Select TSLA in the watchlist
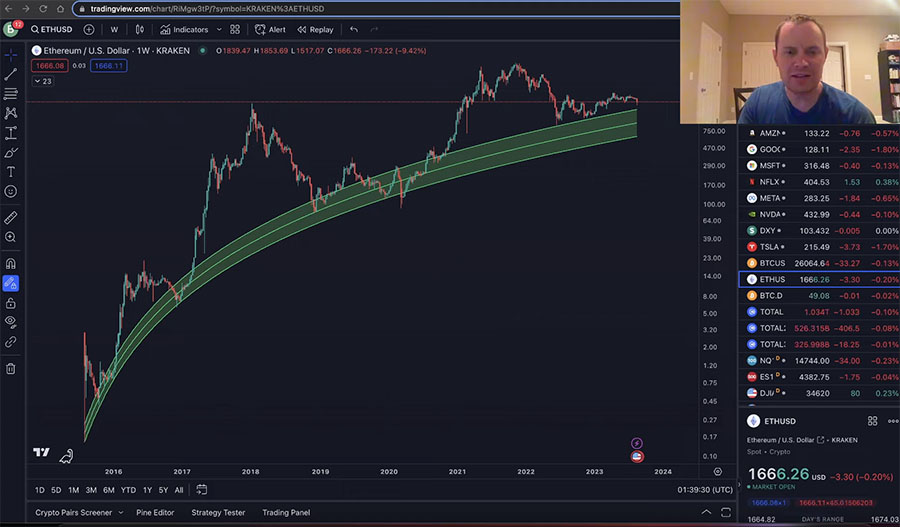The height and width of the screenshot is (527, 900). 819,247
